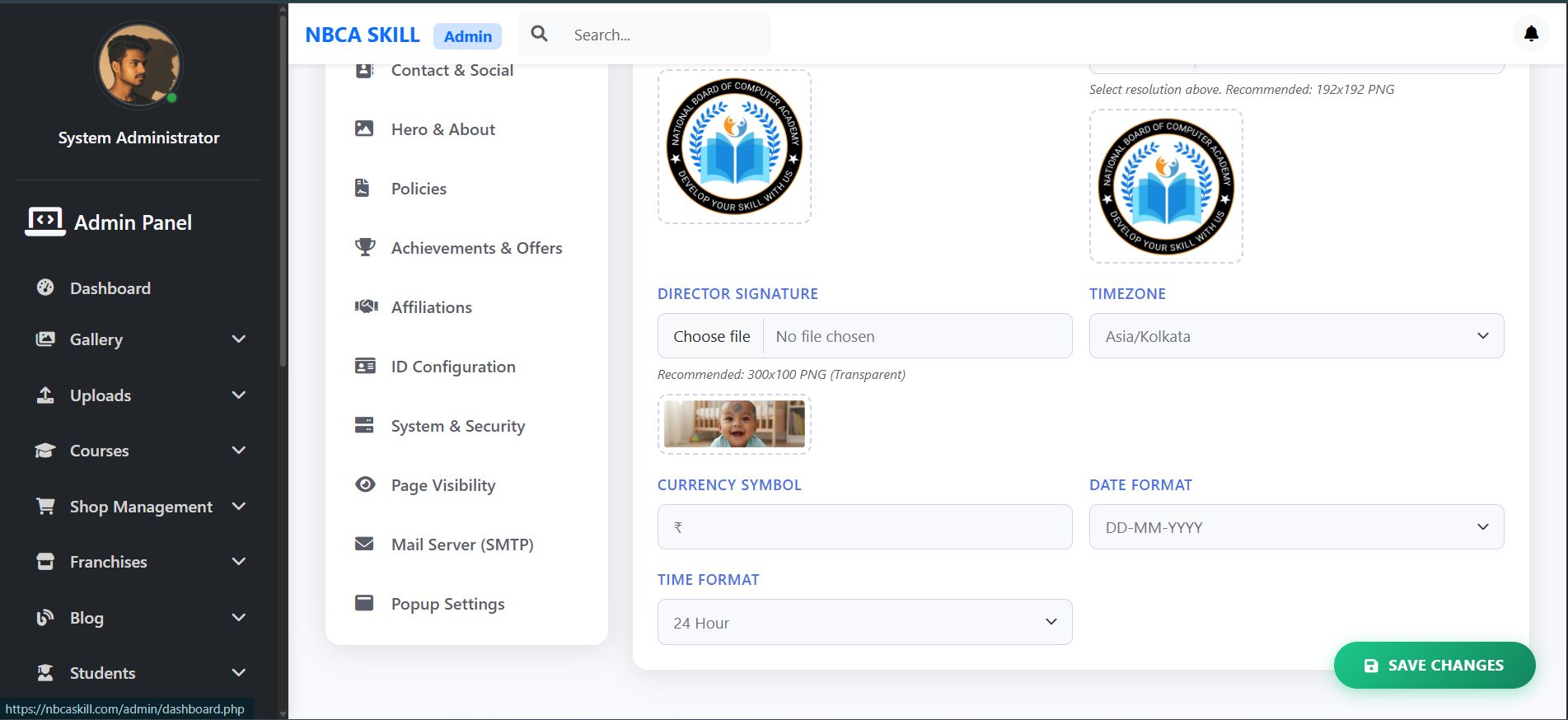Click the Shop Management cart icon
This screenshot has height=720, width=1568.
tap(45, 506)
